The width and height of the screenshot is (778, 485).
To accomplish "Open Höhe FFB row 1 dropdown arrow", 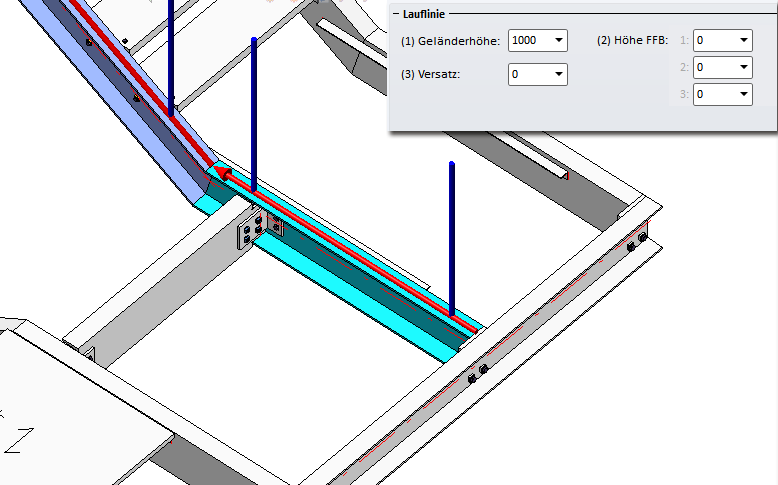I will coord(744,40).
